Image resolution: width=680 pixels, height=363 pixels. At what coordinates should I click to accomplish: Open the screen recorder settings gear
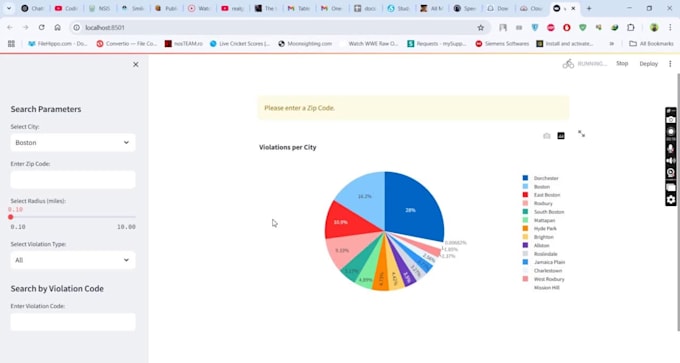pyautogui.click(x=671, y=199)
